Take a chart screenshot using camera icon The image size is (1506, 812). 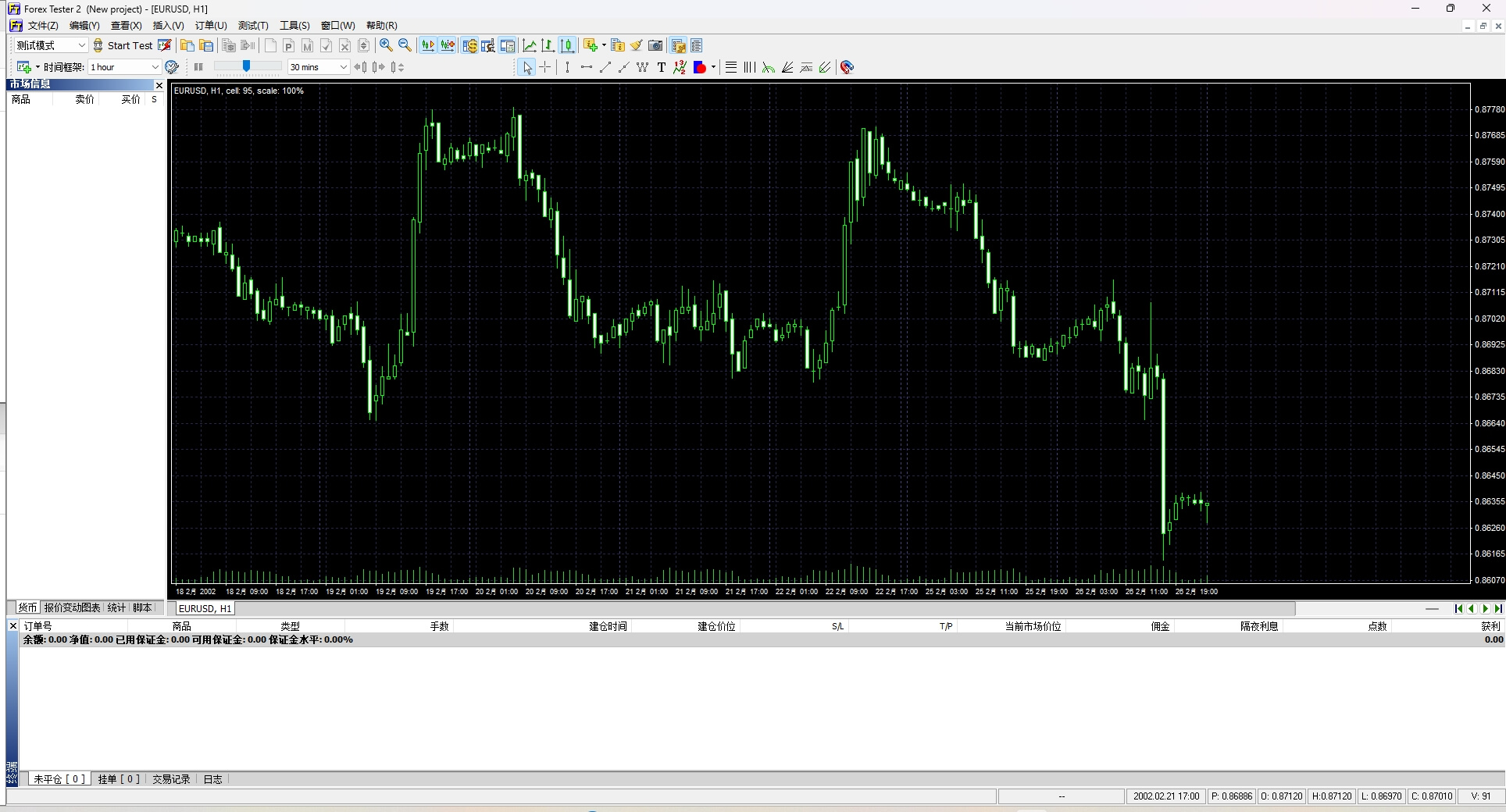click(655, 45)
